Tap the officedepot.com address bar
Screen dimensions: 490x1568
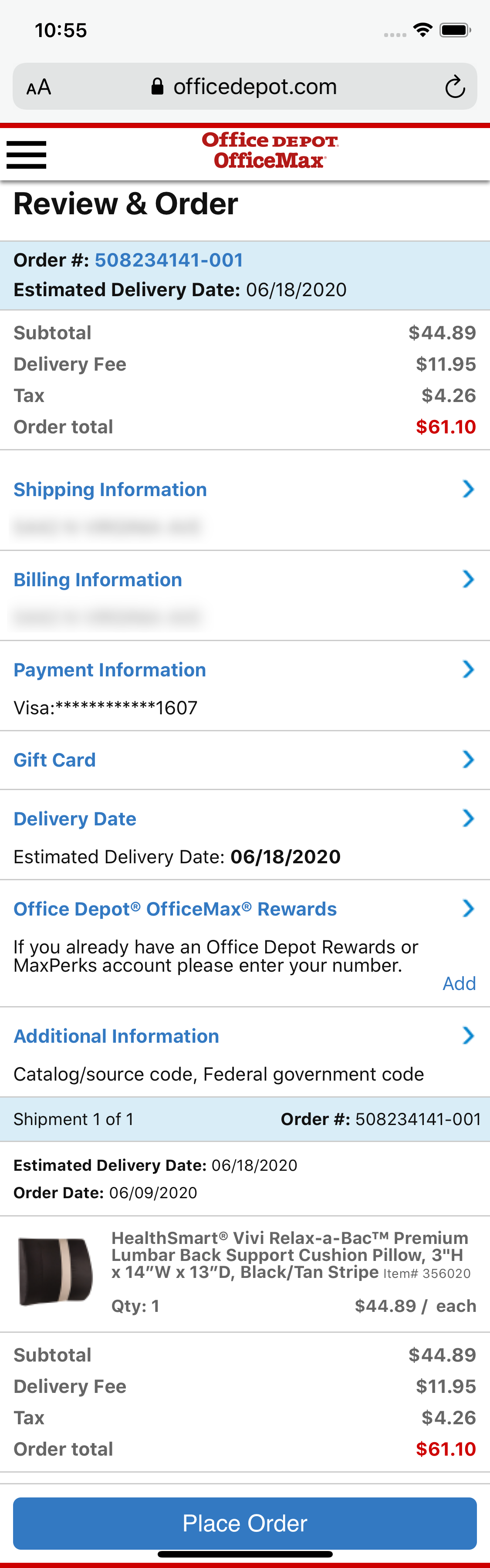(256, 86)
